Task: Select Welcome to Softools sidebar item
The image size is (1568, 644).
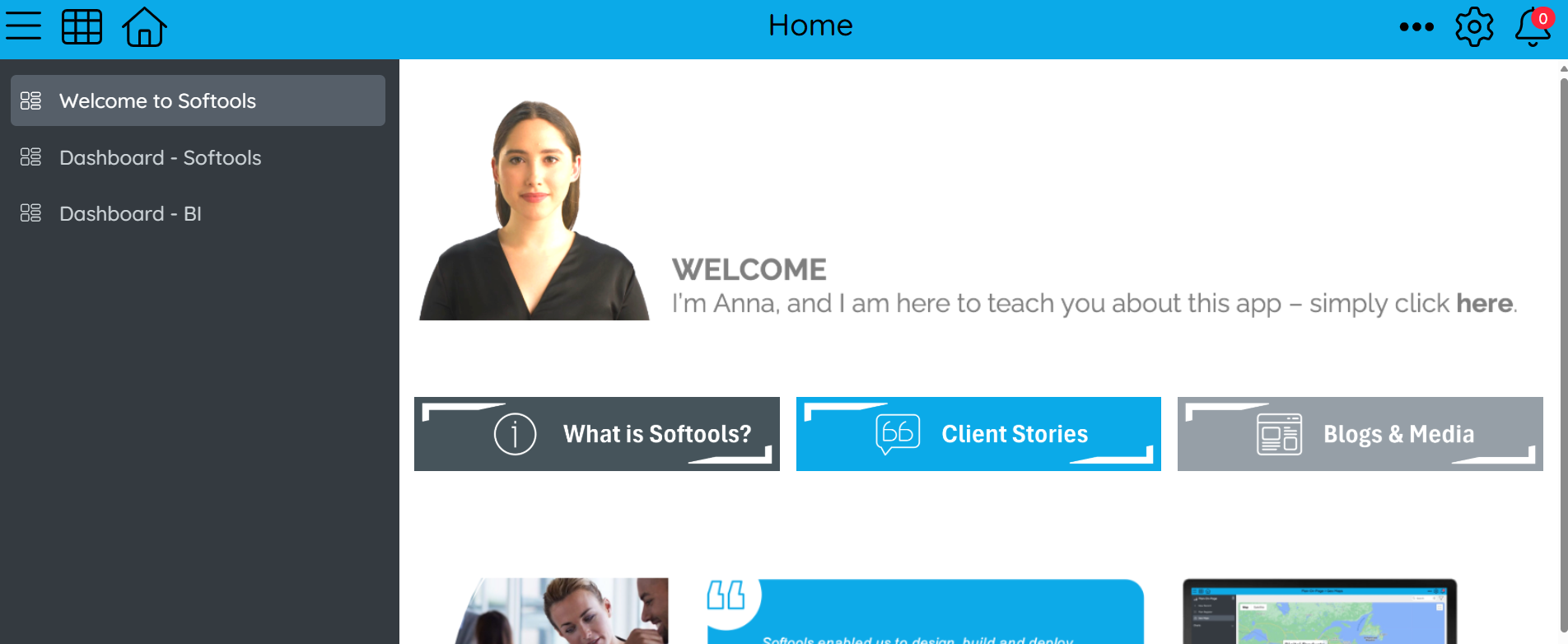Action: pos(198,100)
